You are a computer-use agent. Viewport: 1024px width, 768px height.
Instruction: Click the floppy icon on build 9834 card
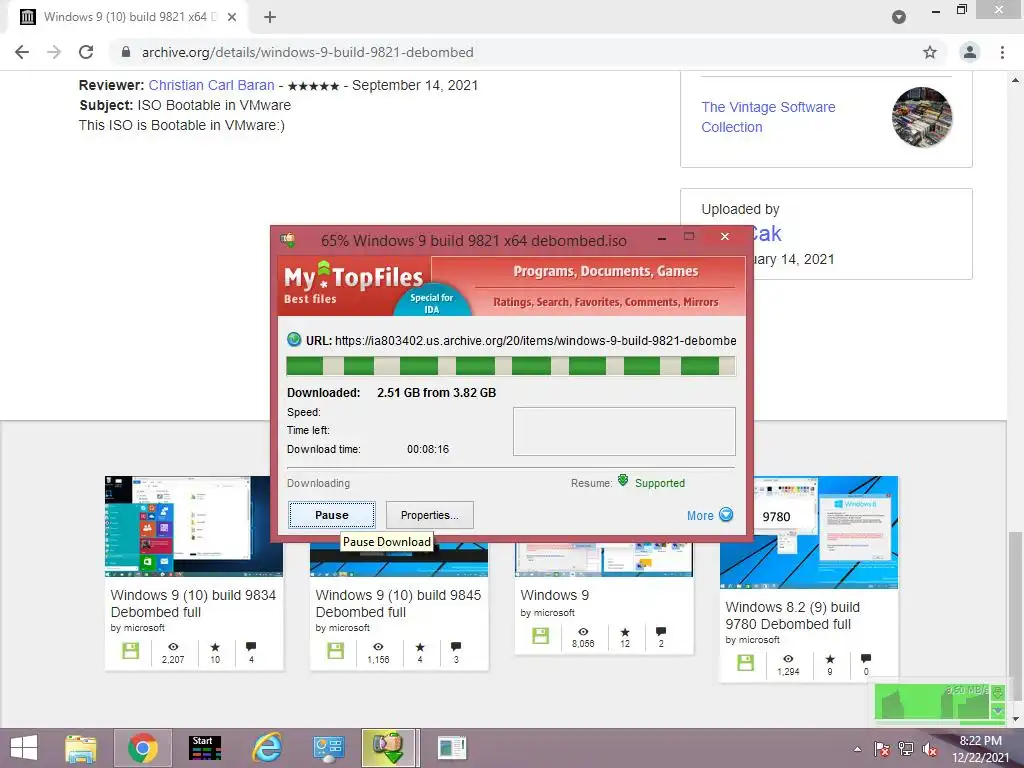(131, 650)
